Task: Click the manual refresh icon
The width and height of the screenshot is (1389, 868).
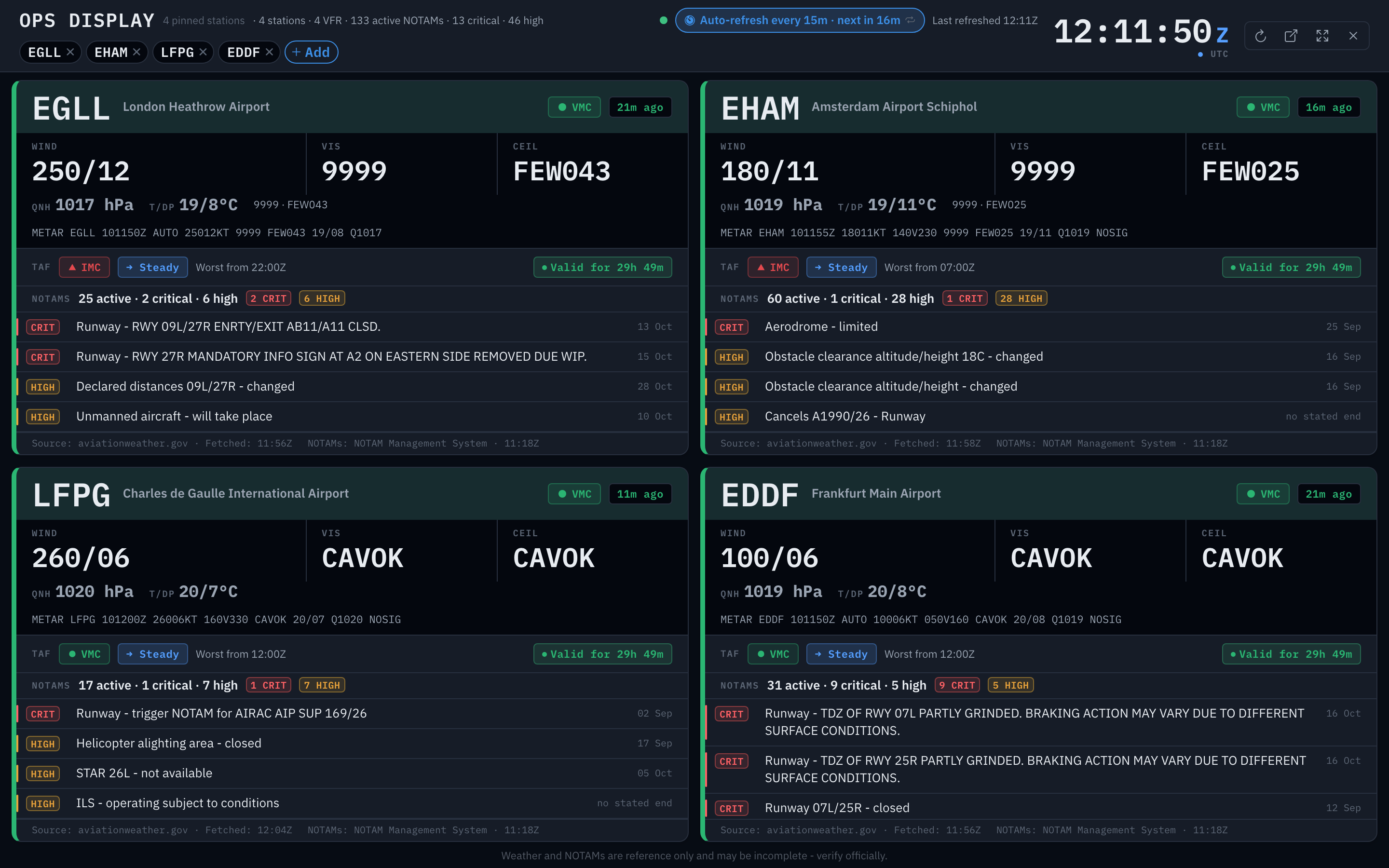Action: click(1260, 36)
